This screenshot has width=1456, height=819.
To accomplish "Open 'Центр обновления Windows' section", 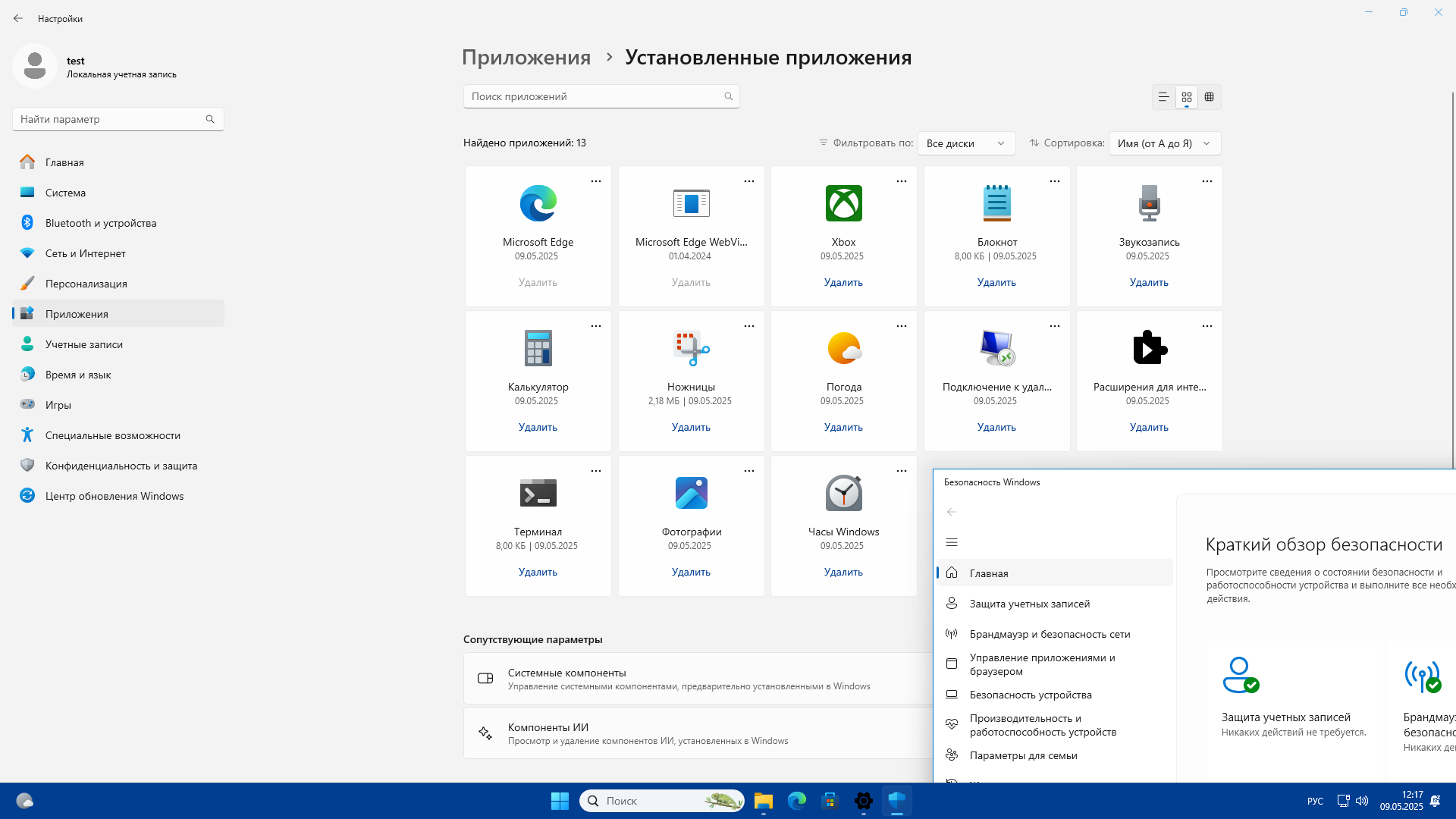I will (114, 496).
